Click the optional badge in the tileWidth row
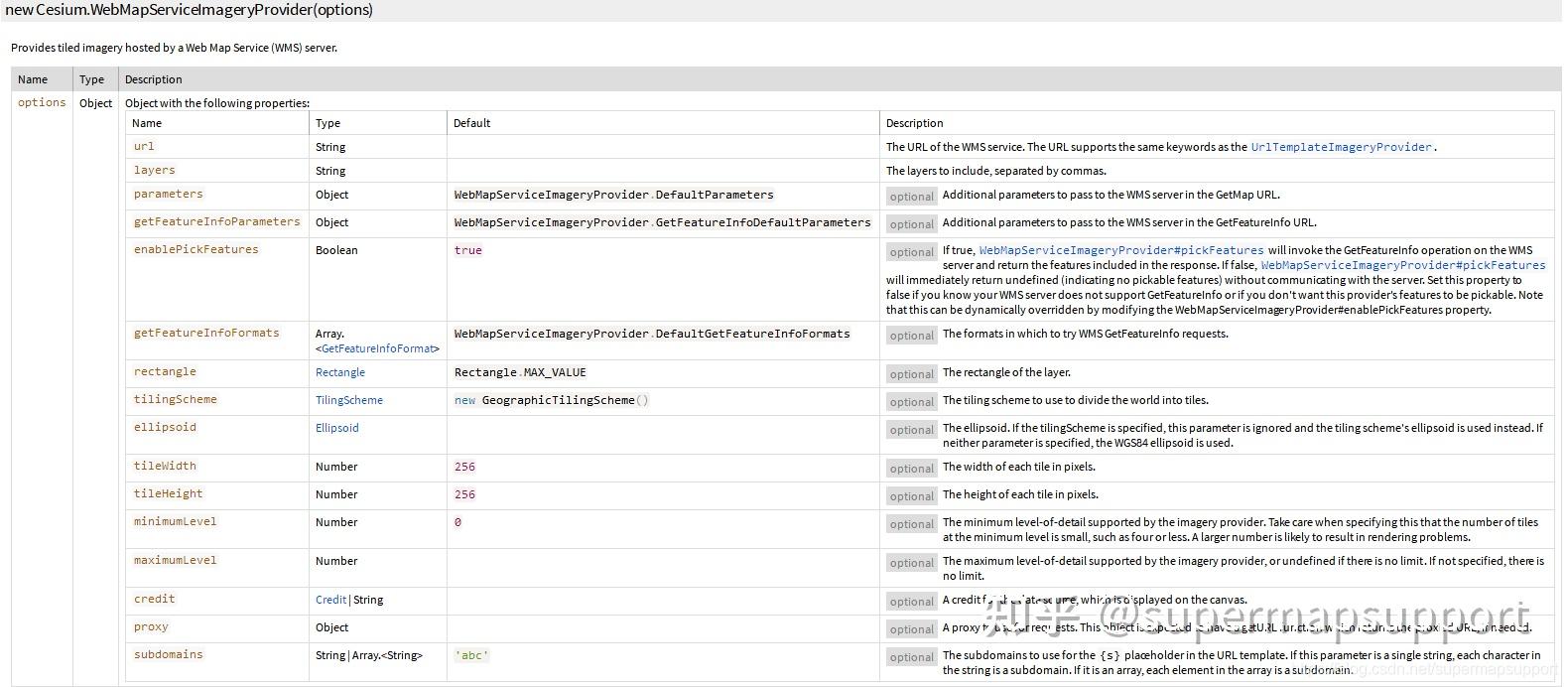 (911, 469)
